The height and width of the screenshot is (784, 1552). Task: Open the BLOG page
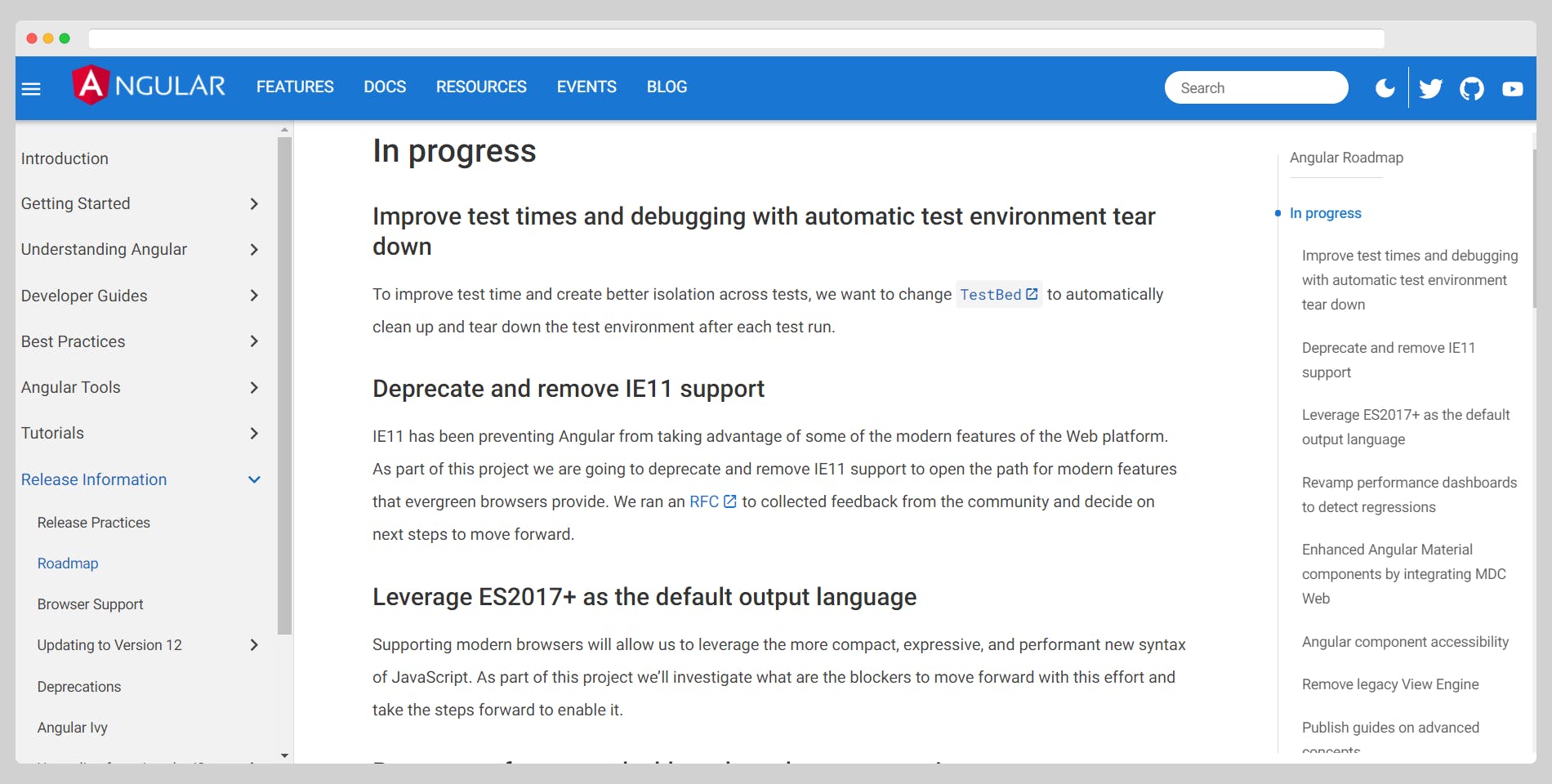(x=667, y=87)
